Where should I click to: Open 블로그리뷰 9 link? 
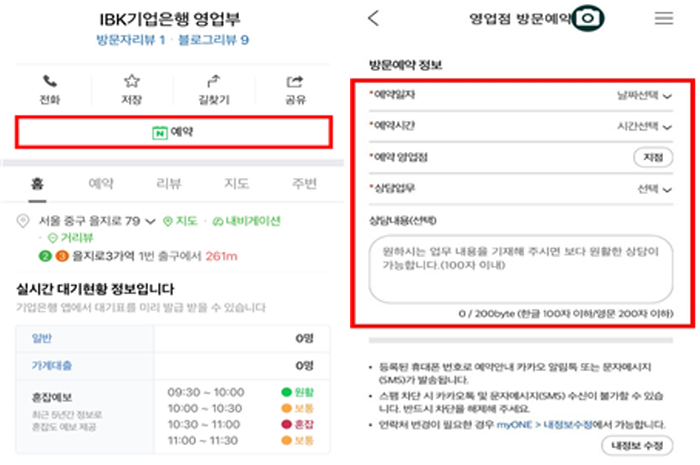pyautogui.click(x=213, y=40)
